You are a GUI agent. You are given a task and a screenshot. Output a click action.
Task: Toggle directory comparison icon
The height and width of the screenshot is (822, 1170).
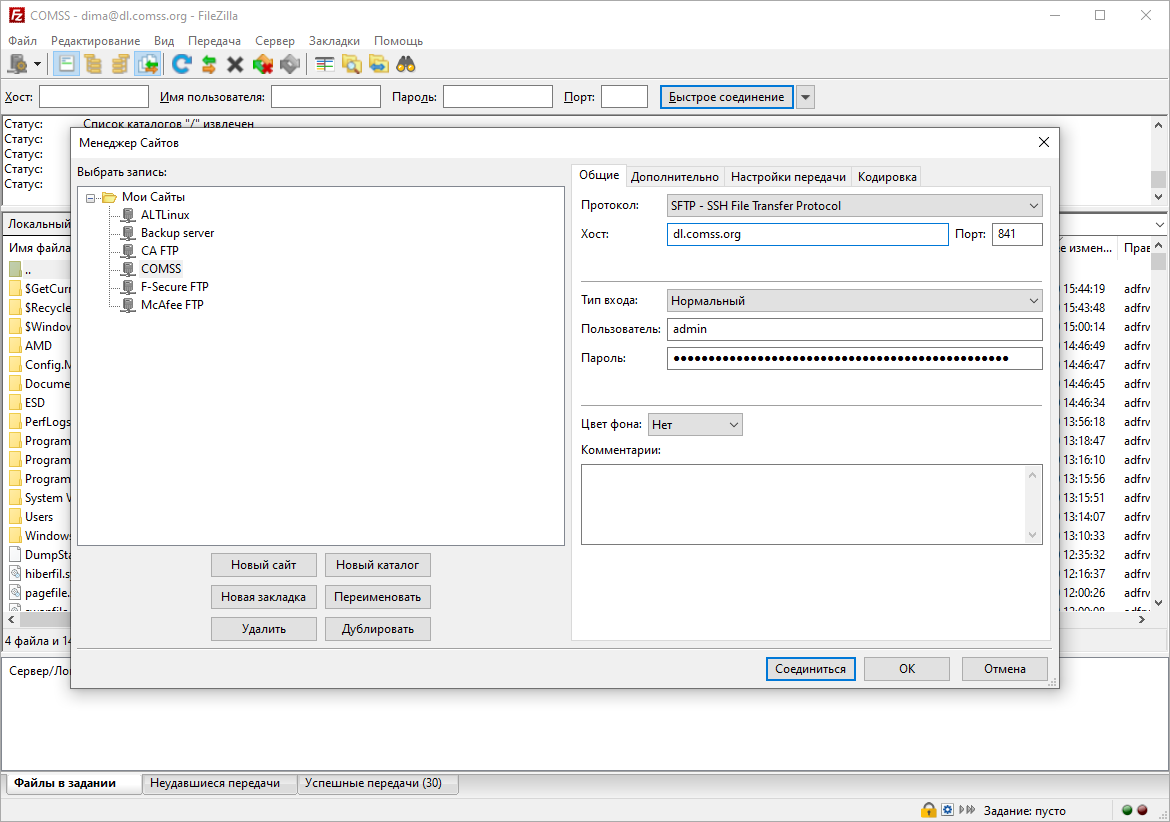click(351, 64)
